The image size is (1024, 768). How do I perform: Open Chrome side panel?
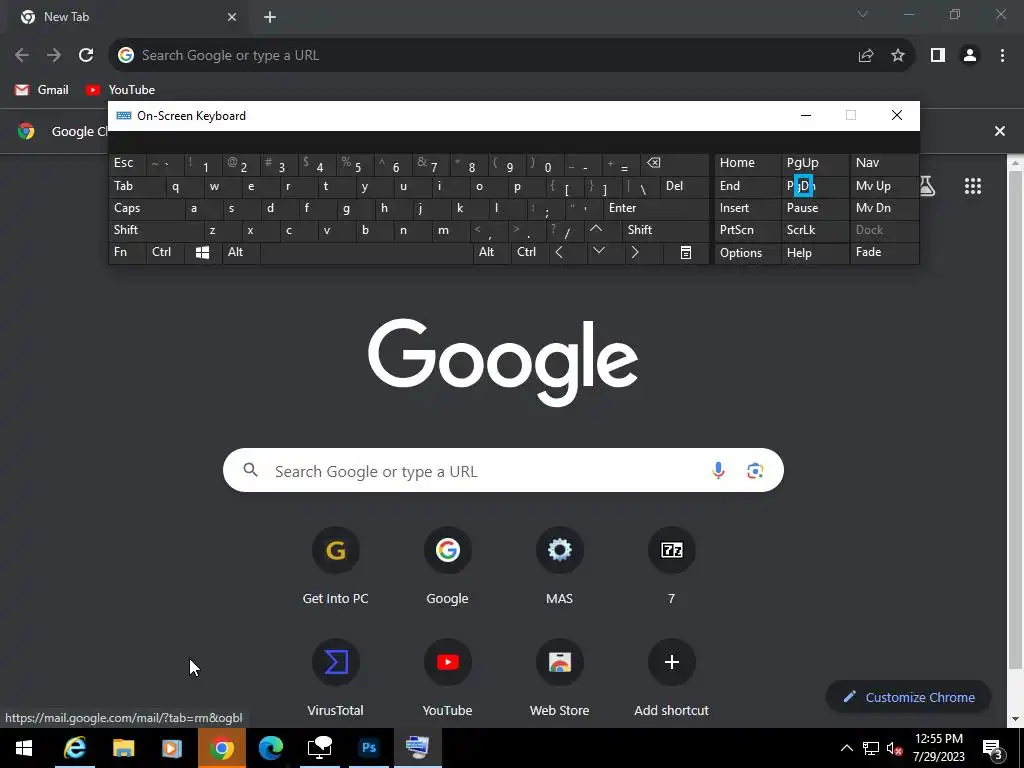pyautogui.click(x=938, y=56)
